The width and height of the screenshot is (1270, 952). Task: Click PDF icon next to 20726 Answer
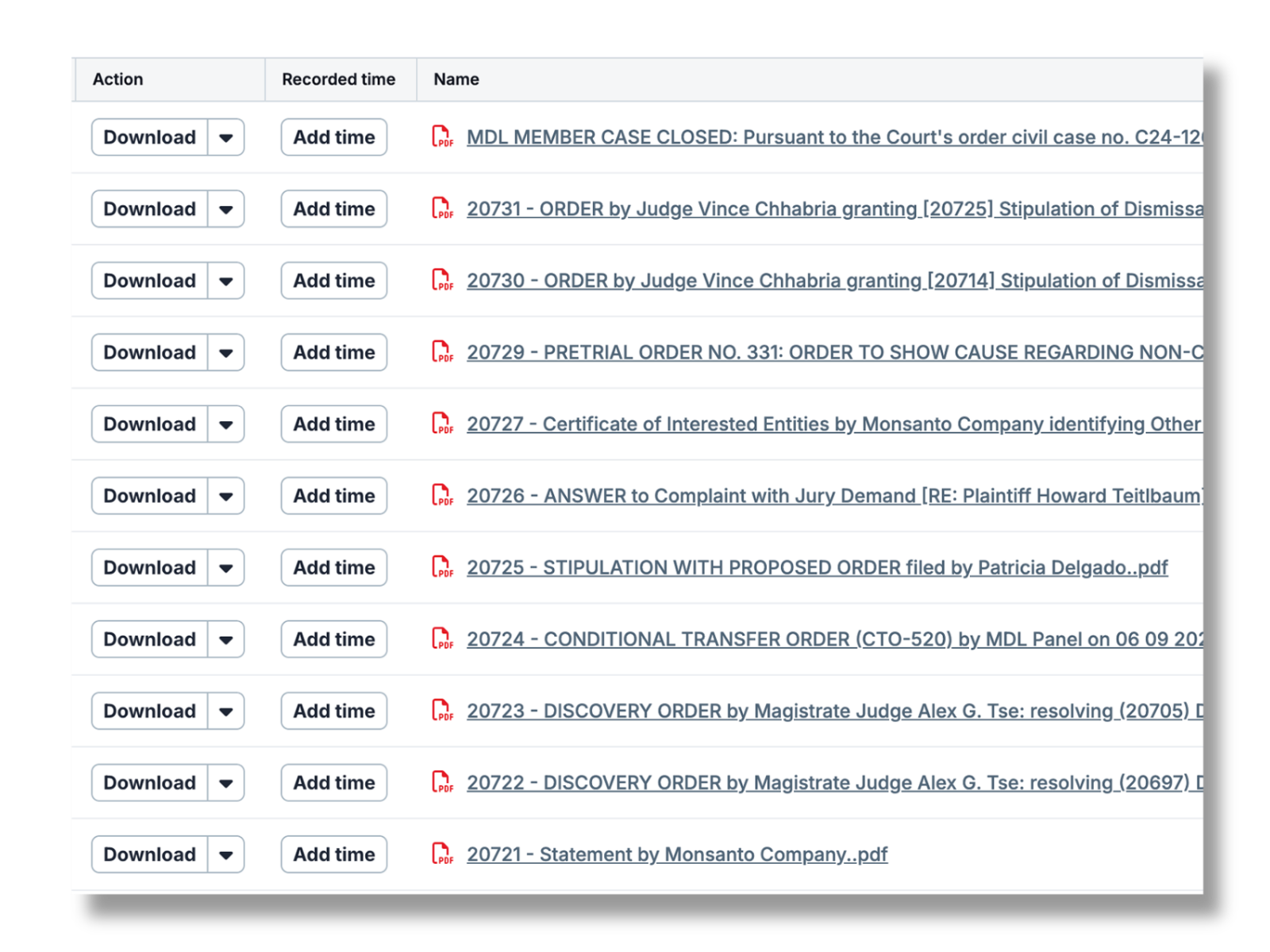pos(442,496)
